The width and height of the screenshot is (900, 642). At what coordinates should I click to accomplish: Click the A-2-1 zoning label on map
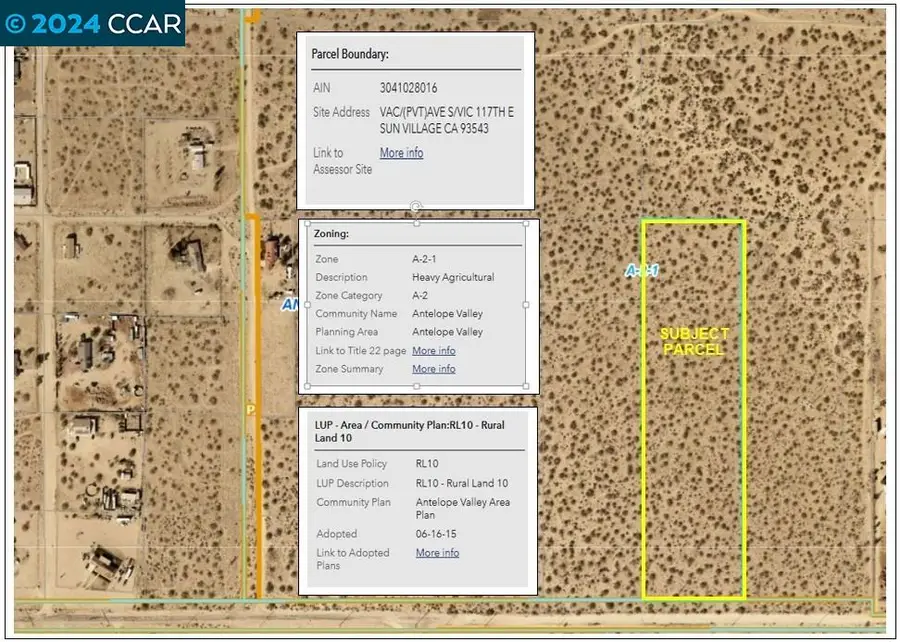point(641,269)
